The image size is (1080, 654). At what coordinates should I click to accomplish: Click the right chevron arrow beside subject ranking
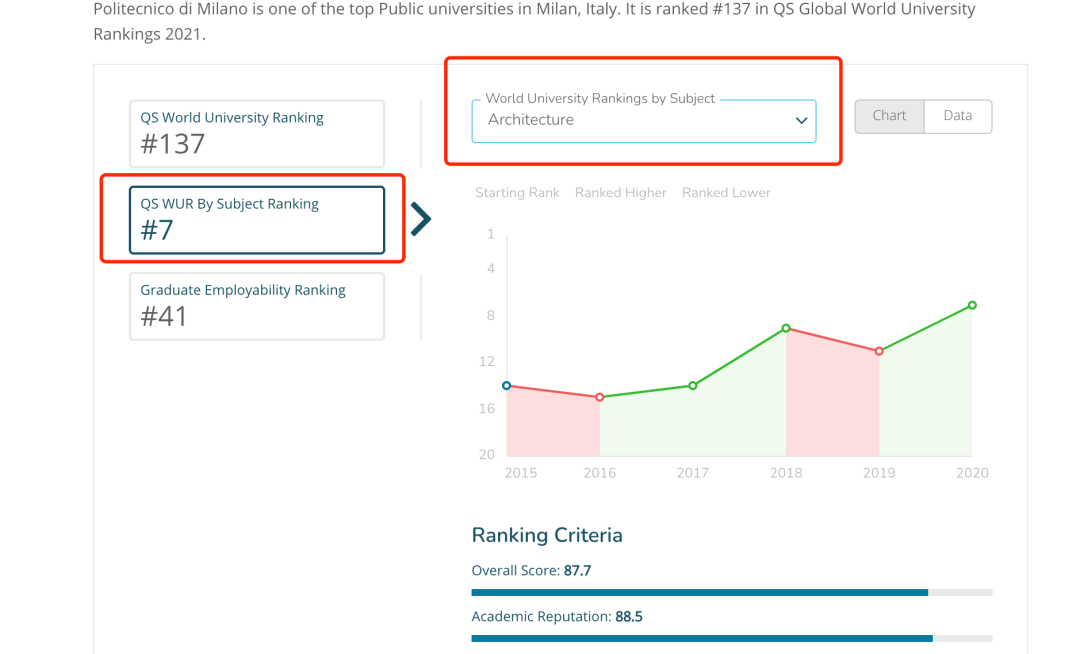[420, 220]
